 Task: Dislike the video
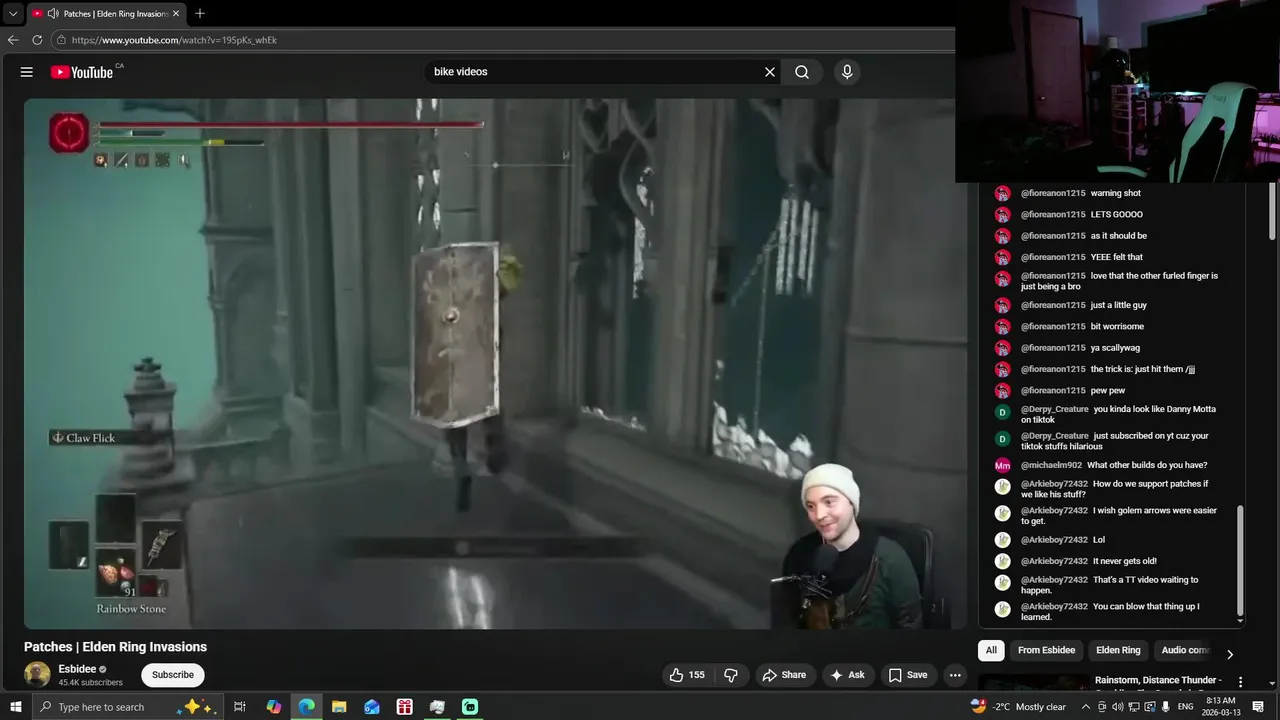731,675
